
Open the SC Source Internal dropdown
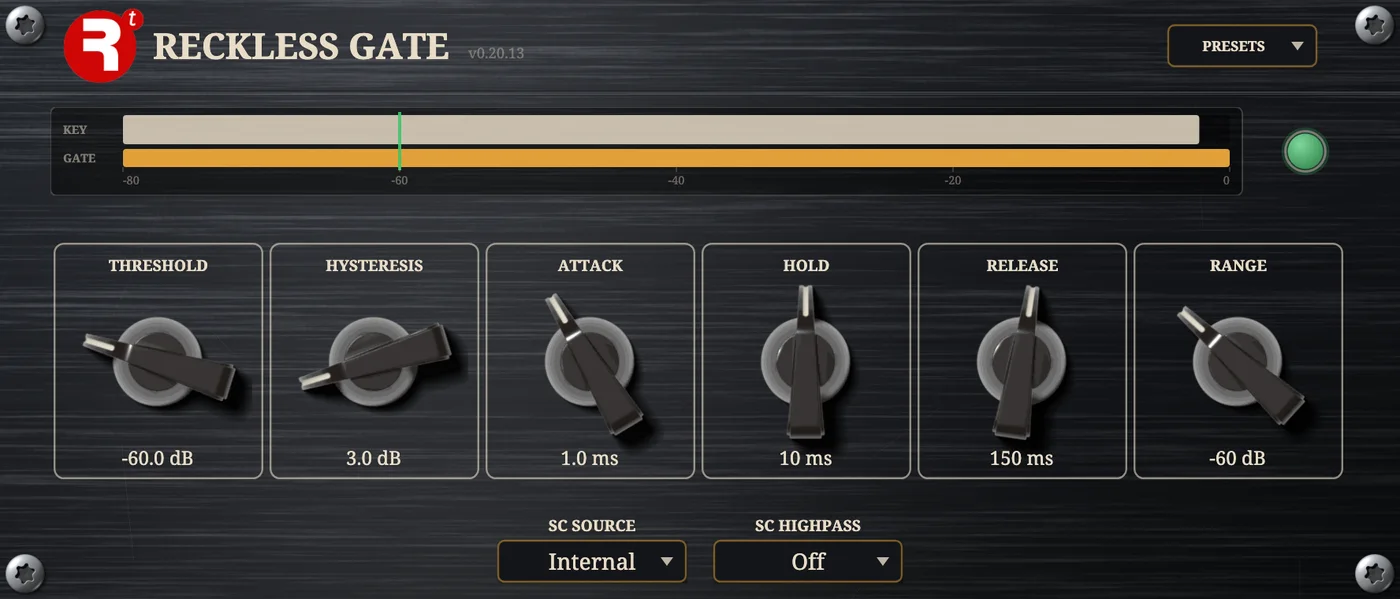592,561
